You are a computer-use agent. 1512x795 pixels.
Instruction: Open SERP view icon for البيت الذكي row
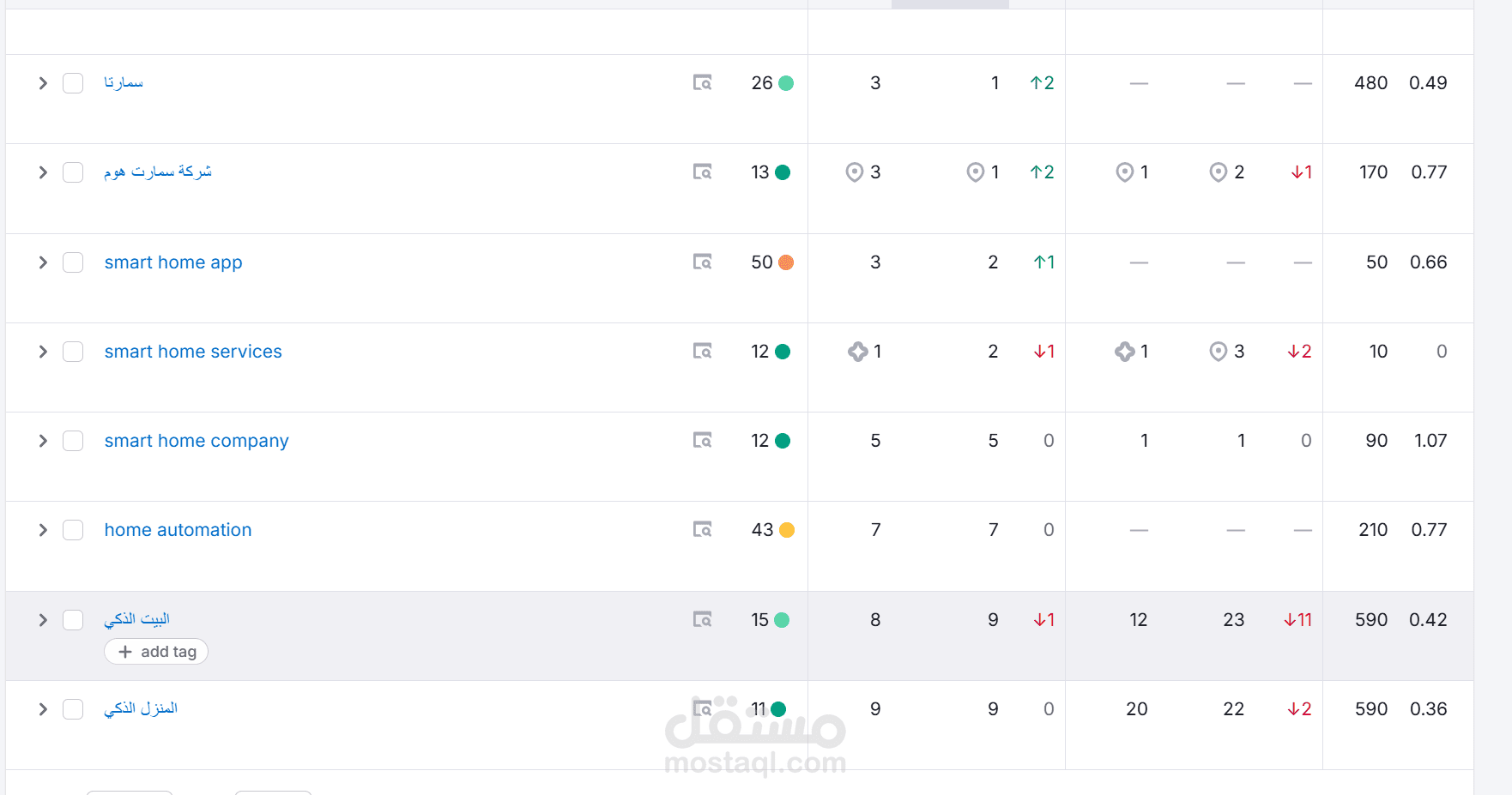tap(702, 619)
